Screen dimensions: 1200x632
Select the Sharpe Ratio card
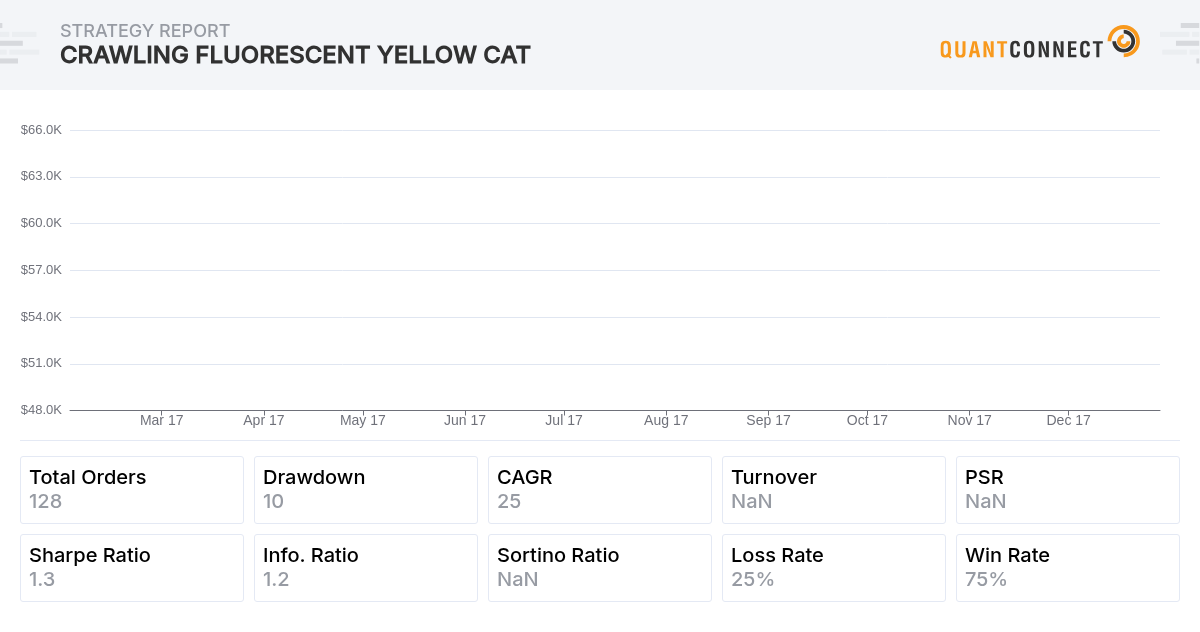click(132, 568)
